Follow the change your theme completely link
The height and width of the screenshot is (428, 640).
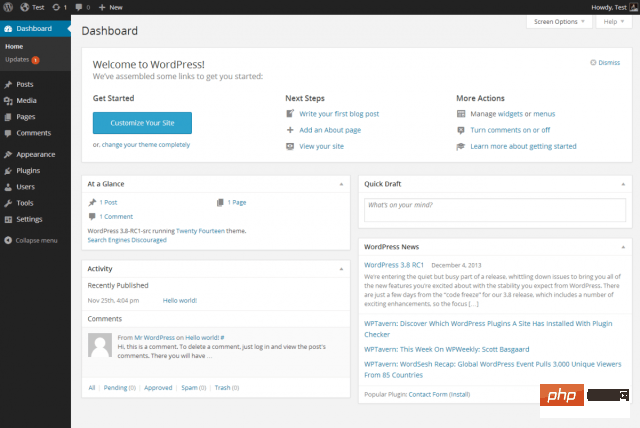pos(146,144)
